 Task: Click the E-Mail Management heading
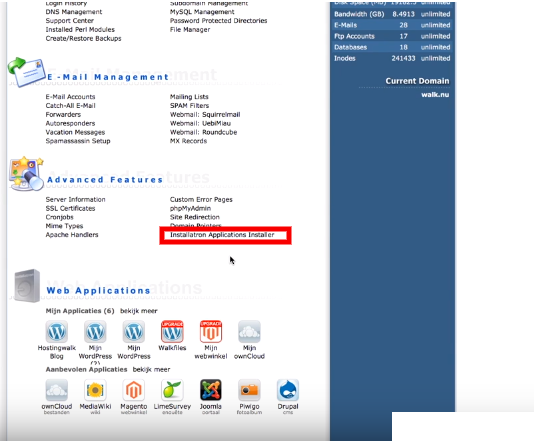pos(108,77)
